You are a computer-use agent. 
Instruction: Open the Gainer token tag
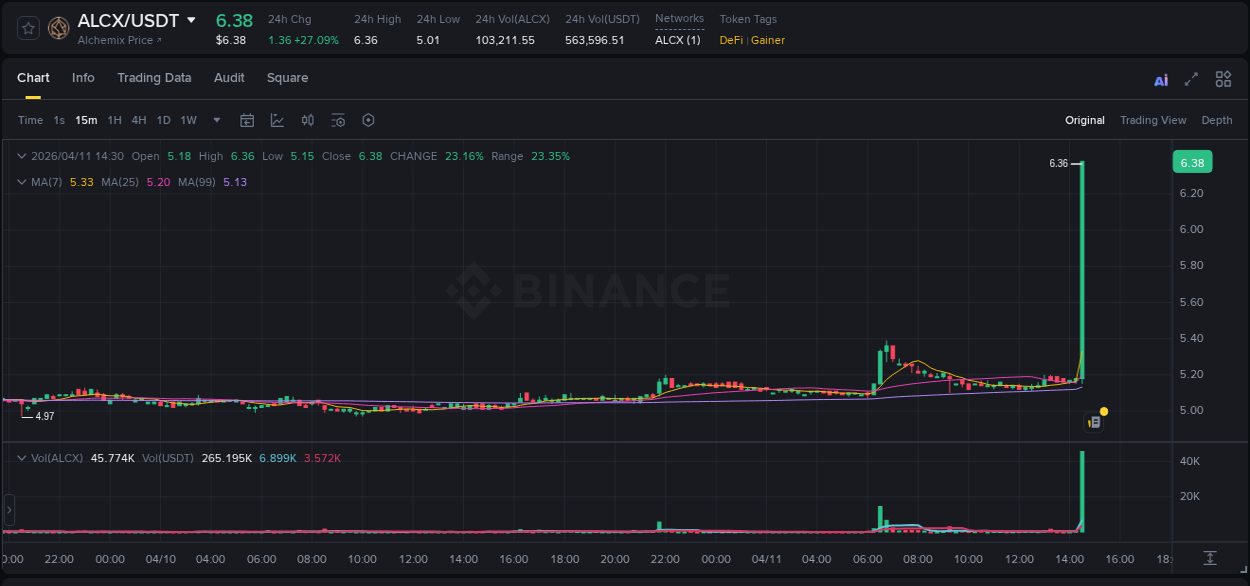tap(768, 40)
